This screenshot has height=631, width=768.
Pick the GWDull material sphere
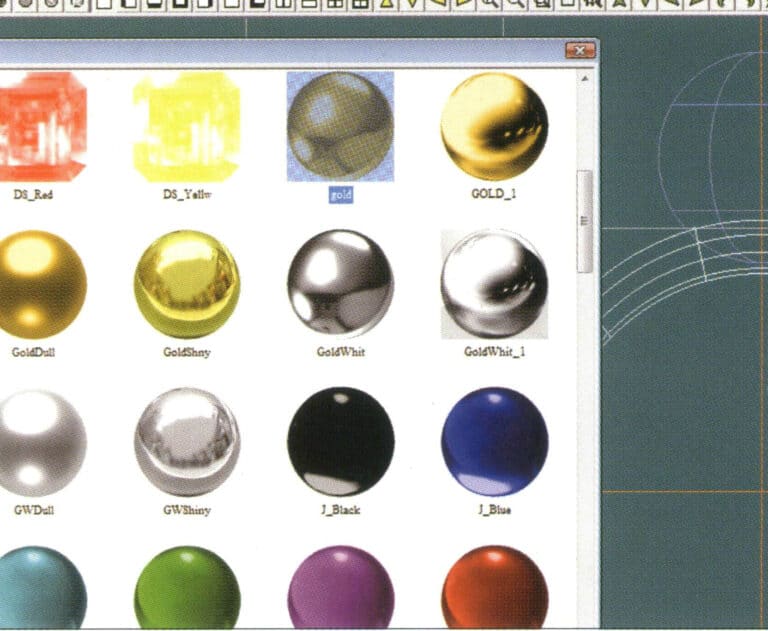point(43,443)
